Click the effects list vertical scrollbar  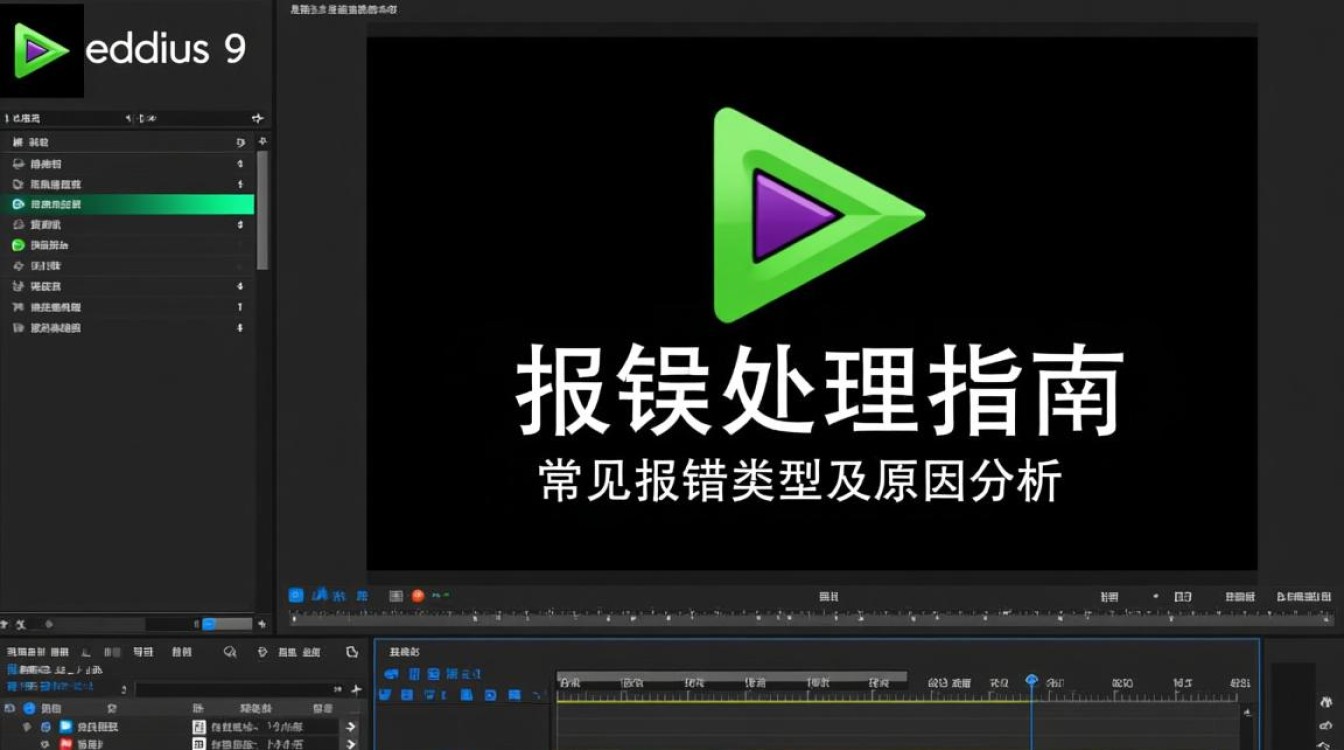point(262,210)
